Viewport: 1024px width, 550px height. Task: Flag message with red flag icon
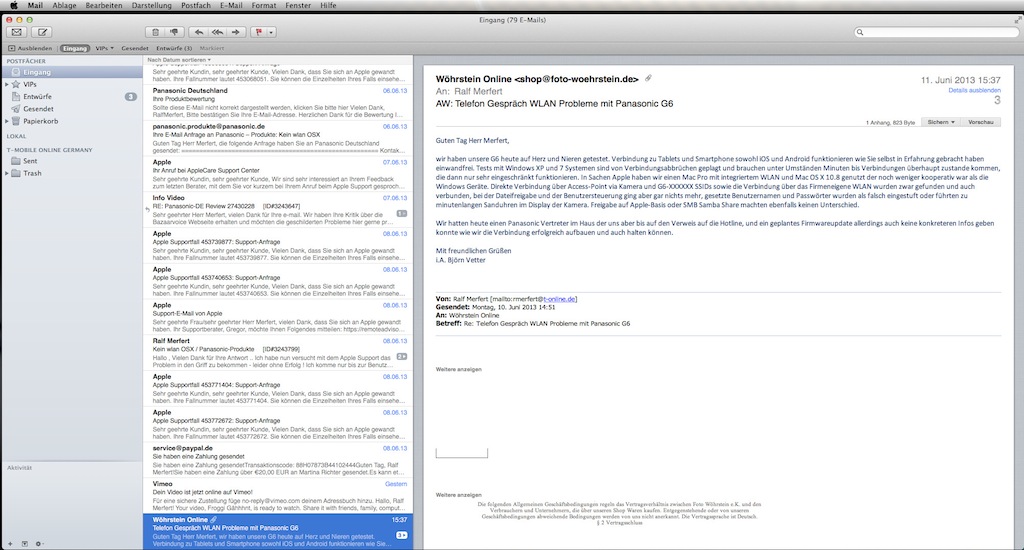click(259, 32)
